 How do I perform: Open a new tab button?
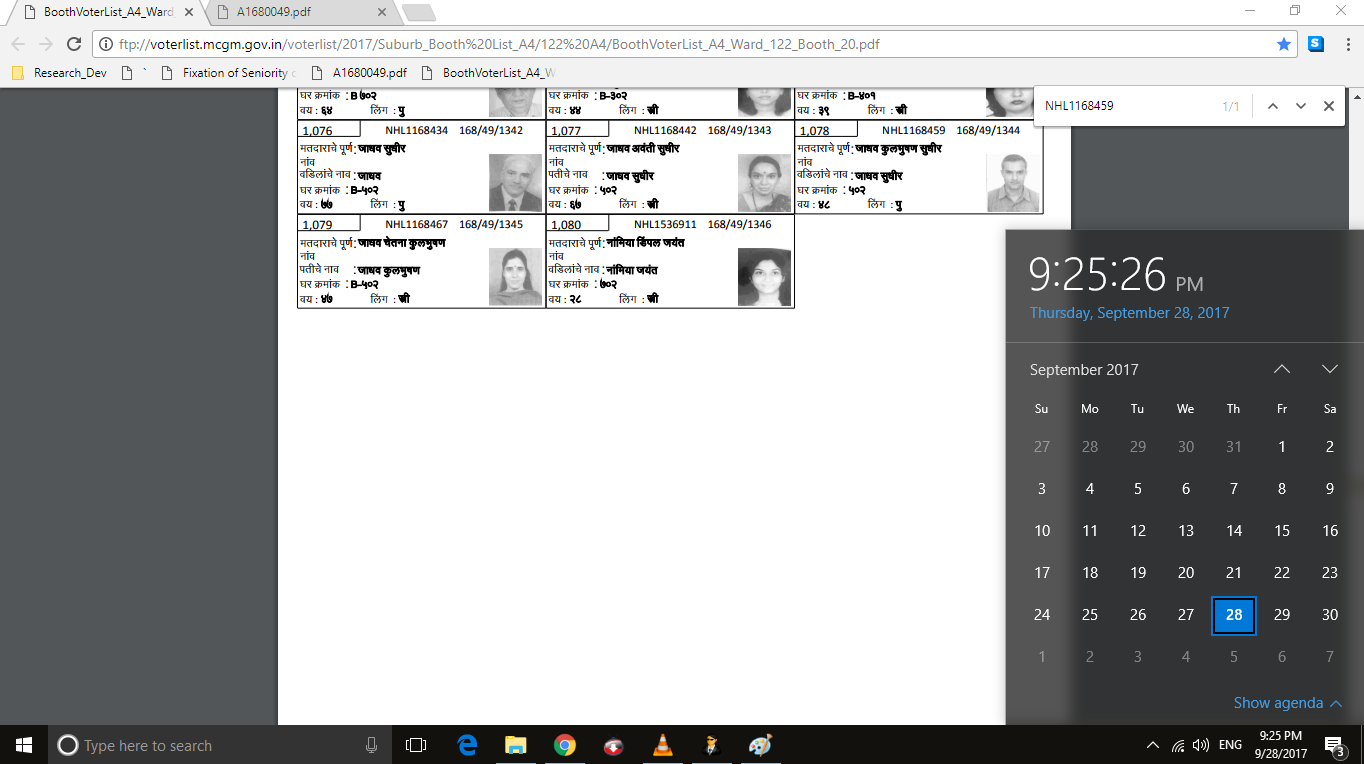[418, 12]
